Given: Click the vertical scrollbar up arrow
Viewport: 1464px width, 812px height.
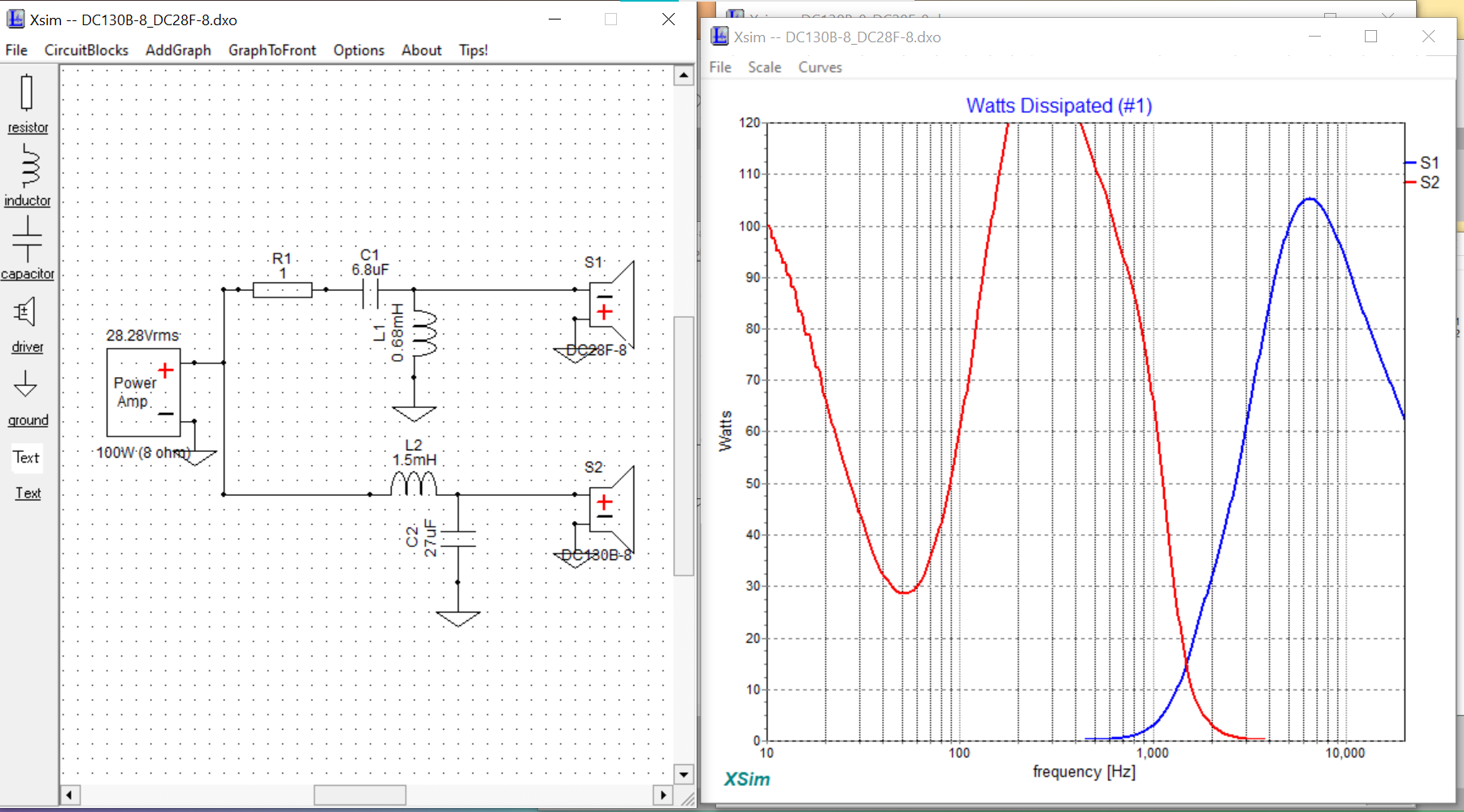Looking at the screenshot, I should (x=684, y=76).
